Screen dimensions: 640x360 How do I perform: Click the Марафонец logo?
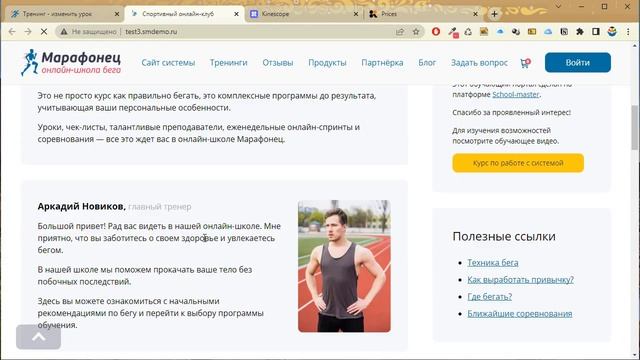click(71, 62)
